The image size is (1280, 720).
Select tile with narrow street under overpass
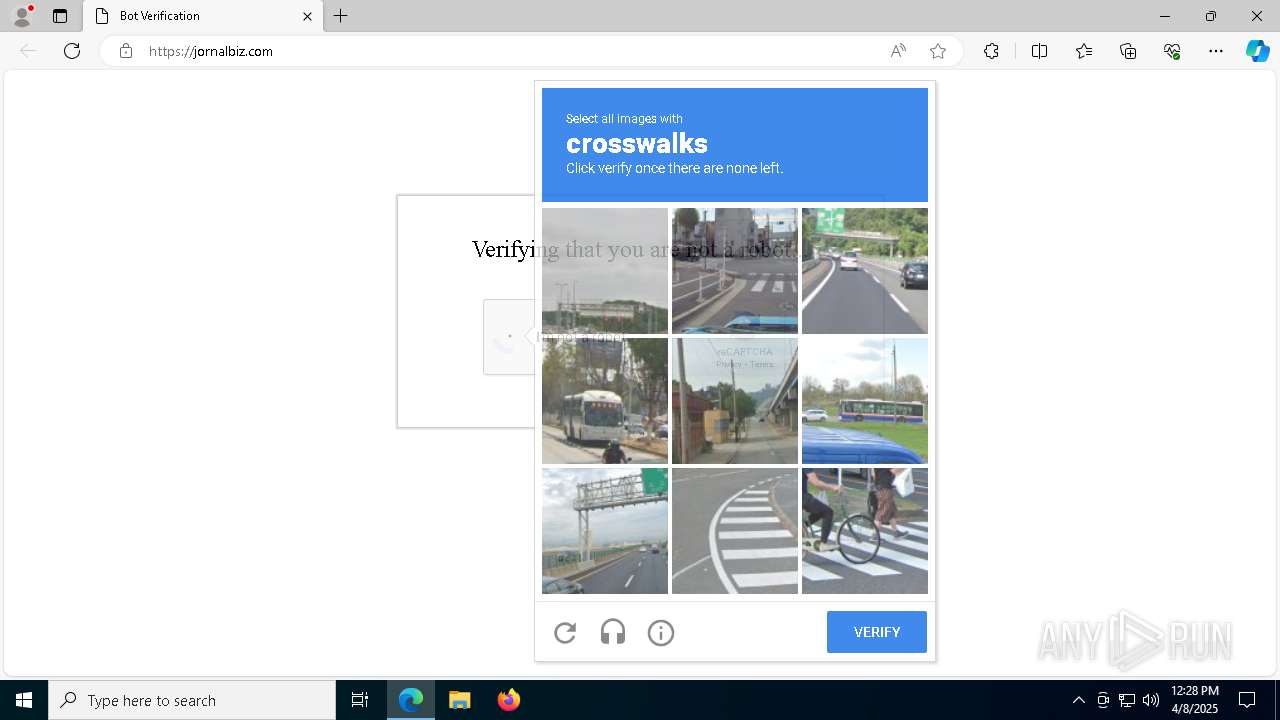click(735, 401)
